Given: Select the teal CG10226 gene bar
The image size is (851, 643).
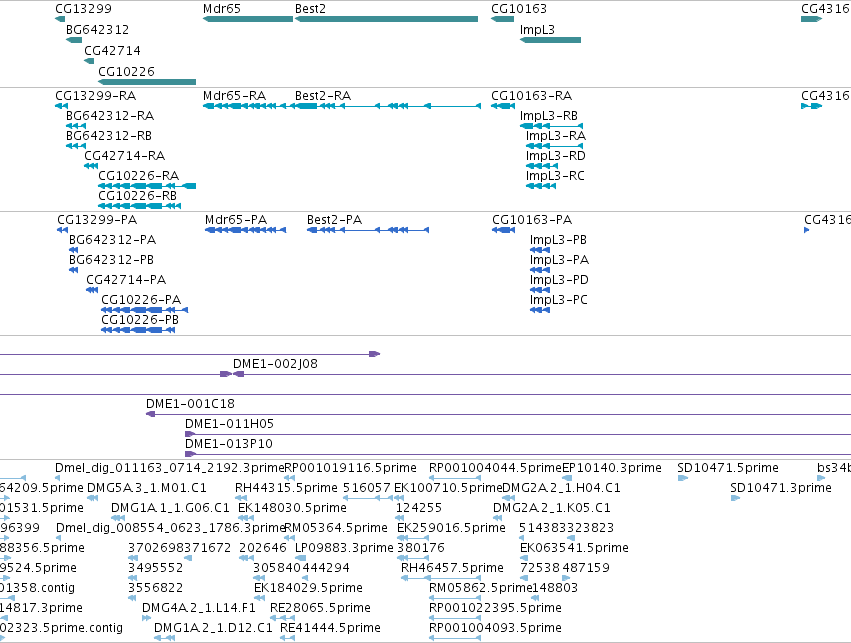Looking at the screenshot, I should (147, 82).
